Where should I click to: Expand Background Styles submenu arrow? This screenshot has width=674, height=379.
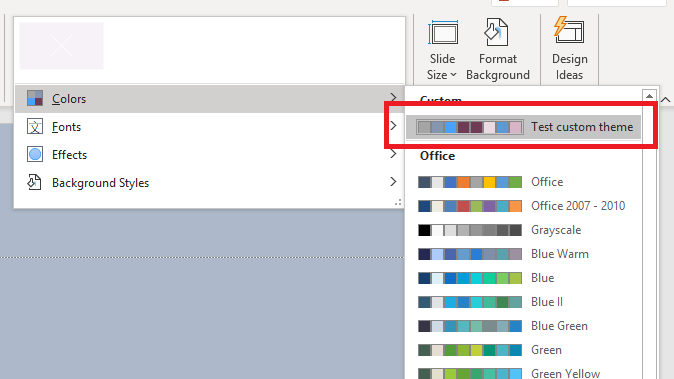coord(393,181)
